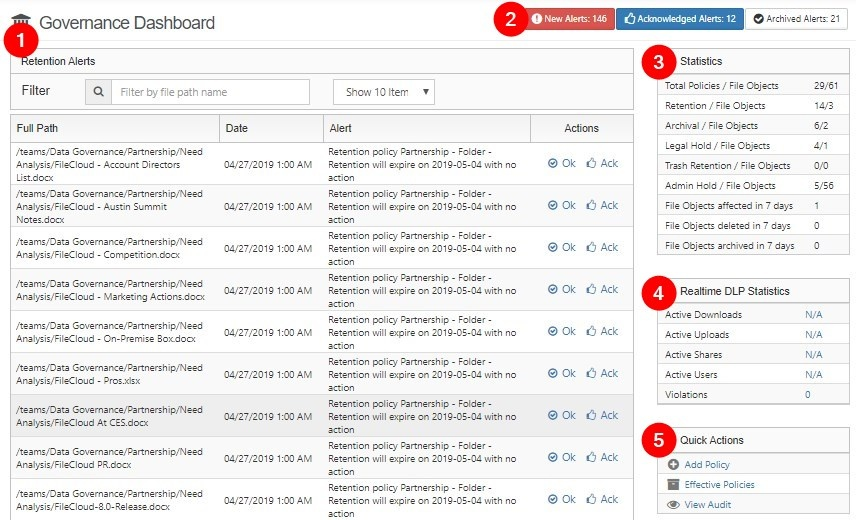Viewport: 856px width, 520px height.
Task: Click the archive icon beside Effective Policies
Action: (x=673, y=485)
